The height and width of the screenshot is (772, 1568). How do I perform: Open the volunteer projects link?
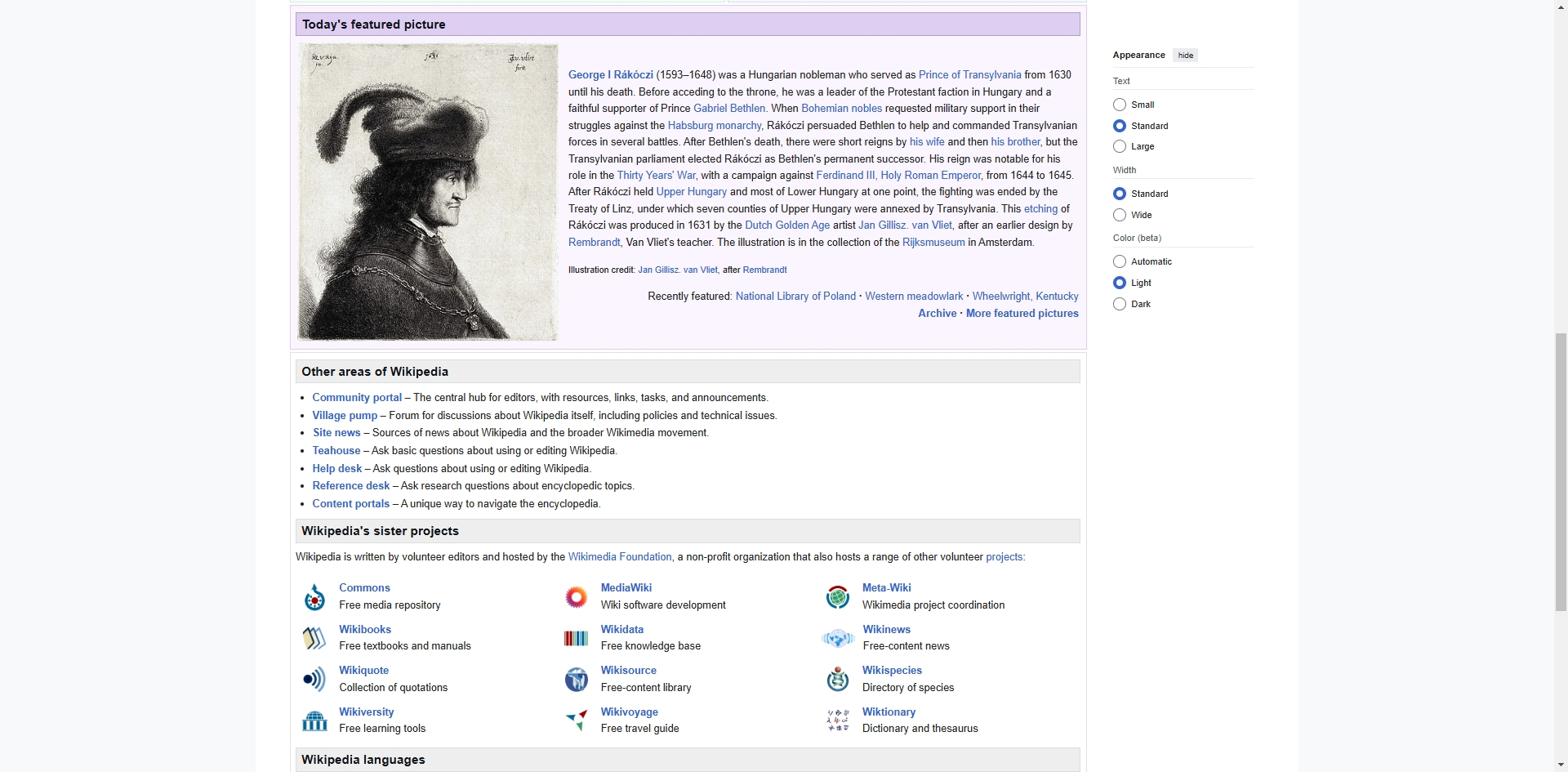(1004, 556)
